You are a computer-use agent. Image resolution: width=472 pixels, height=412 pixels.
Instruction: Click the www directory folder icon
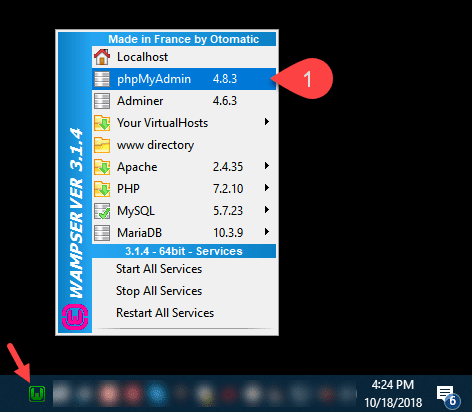[102, 145]
